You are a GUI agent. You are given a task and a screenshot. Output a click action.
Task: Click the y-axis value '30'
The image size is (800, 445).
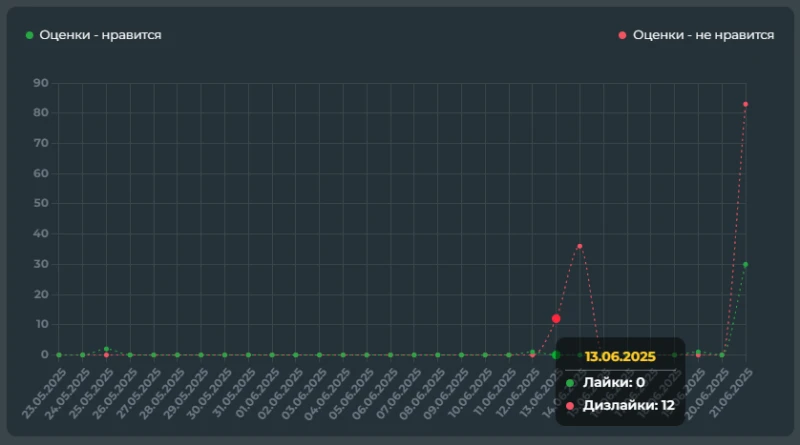click(x=41, y=264)
